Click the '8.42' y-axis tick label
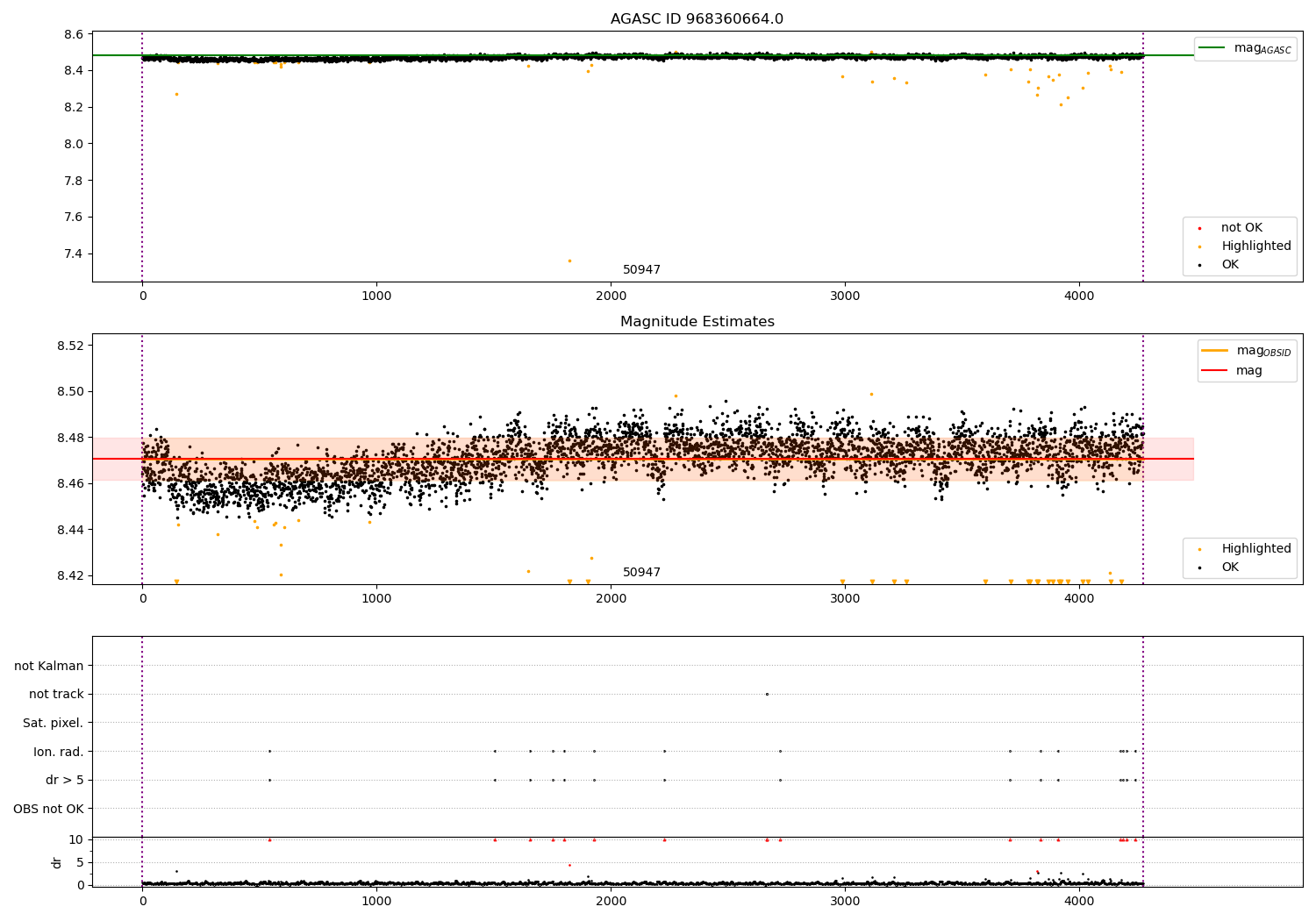The width and height of the screenshot is (1316, 921). (x=70, y=576)
